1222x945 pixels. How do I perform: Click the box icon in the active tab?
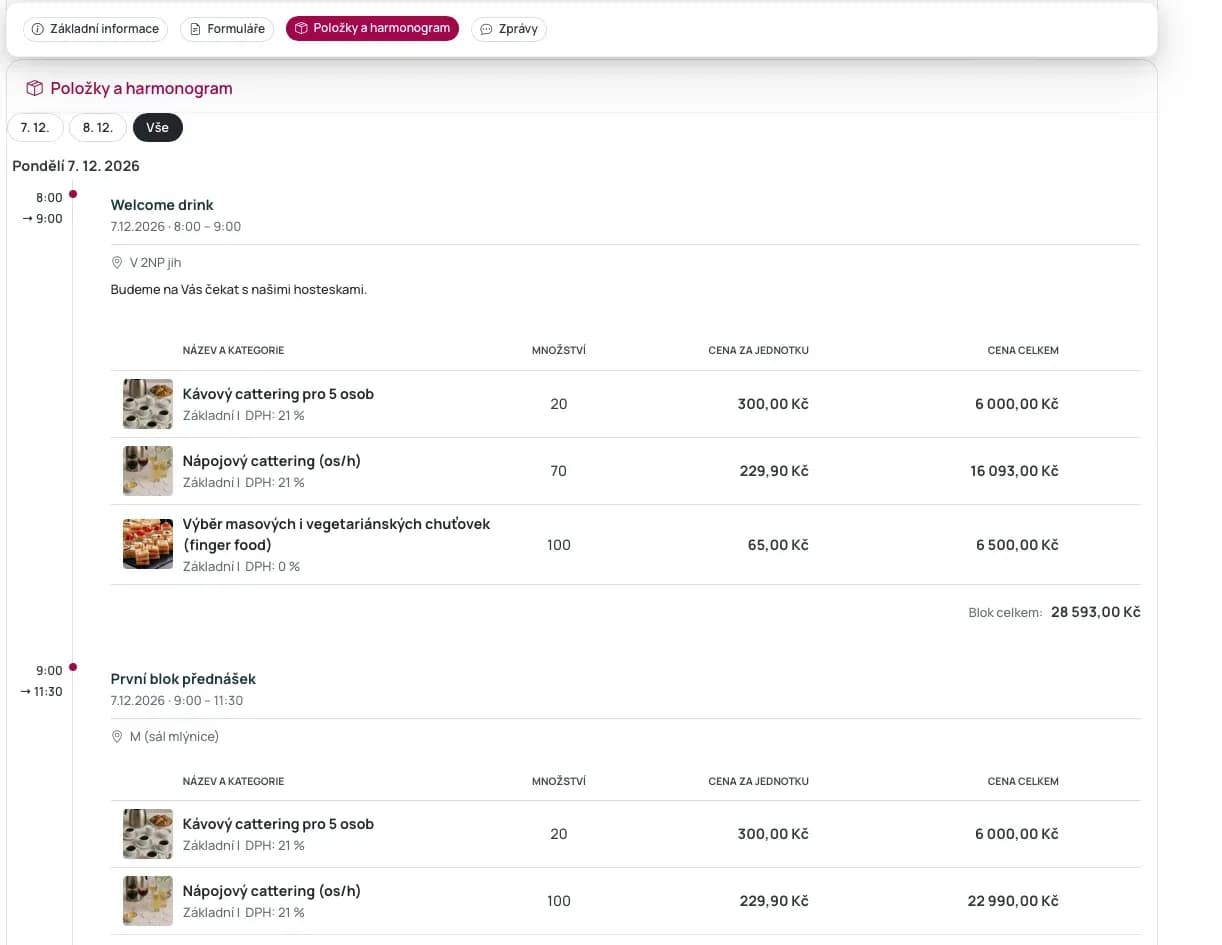pos(301,29)
